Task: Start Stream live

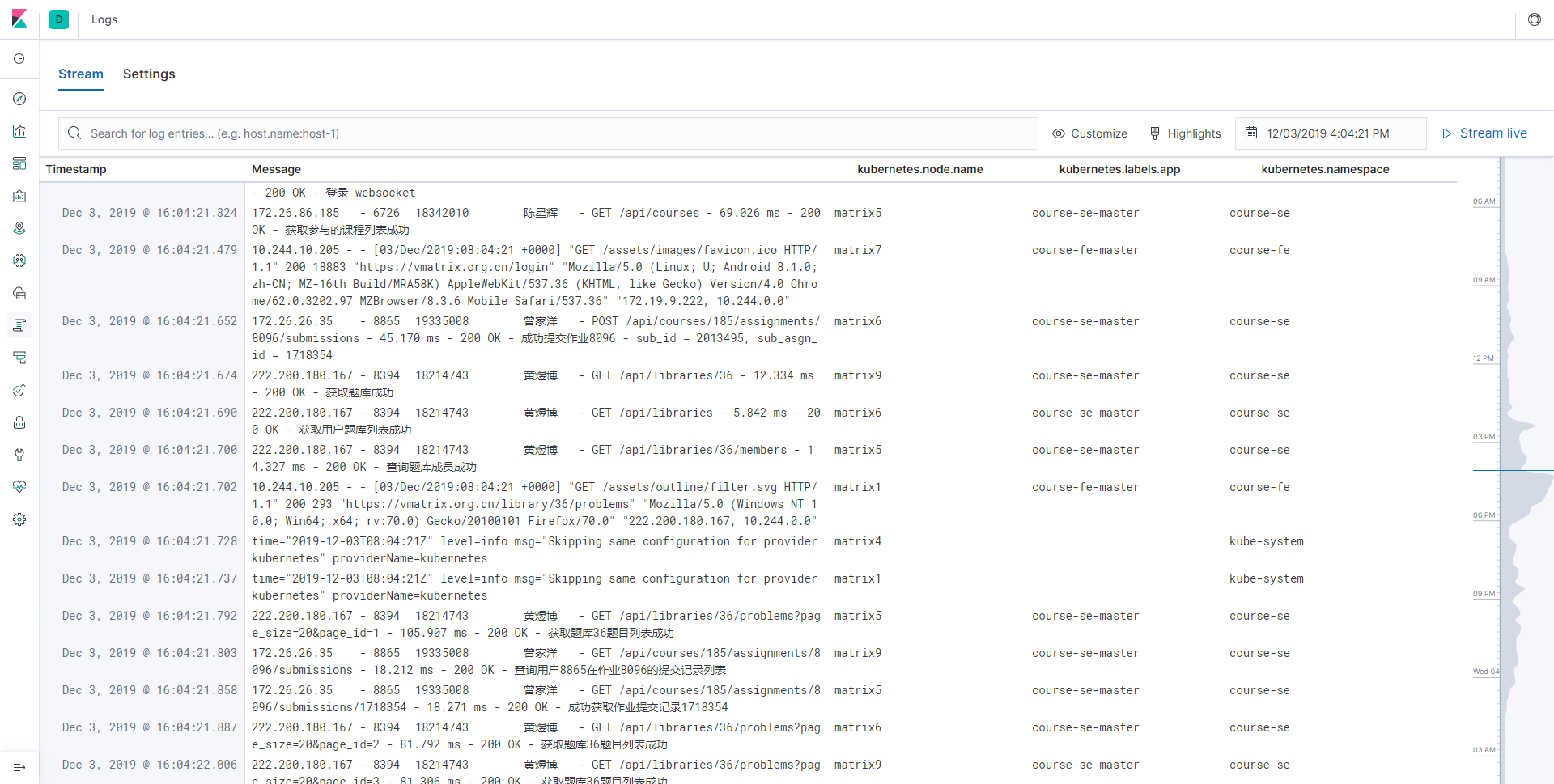Action: pos(1484,133)
